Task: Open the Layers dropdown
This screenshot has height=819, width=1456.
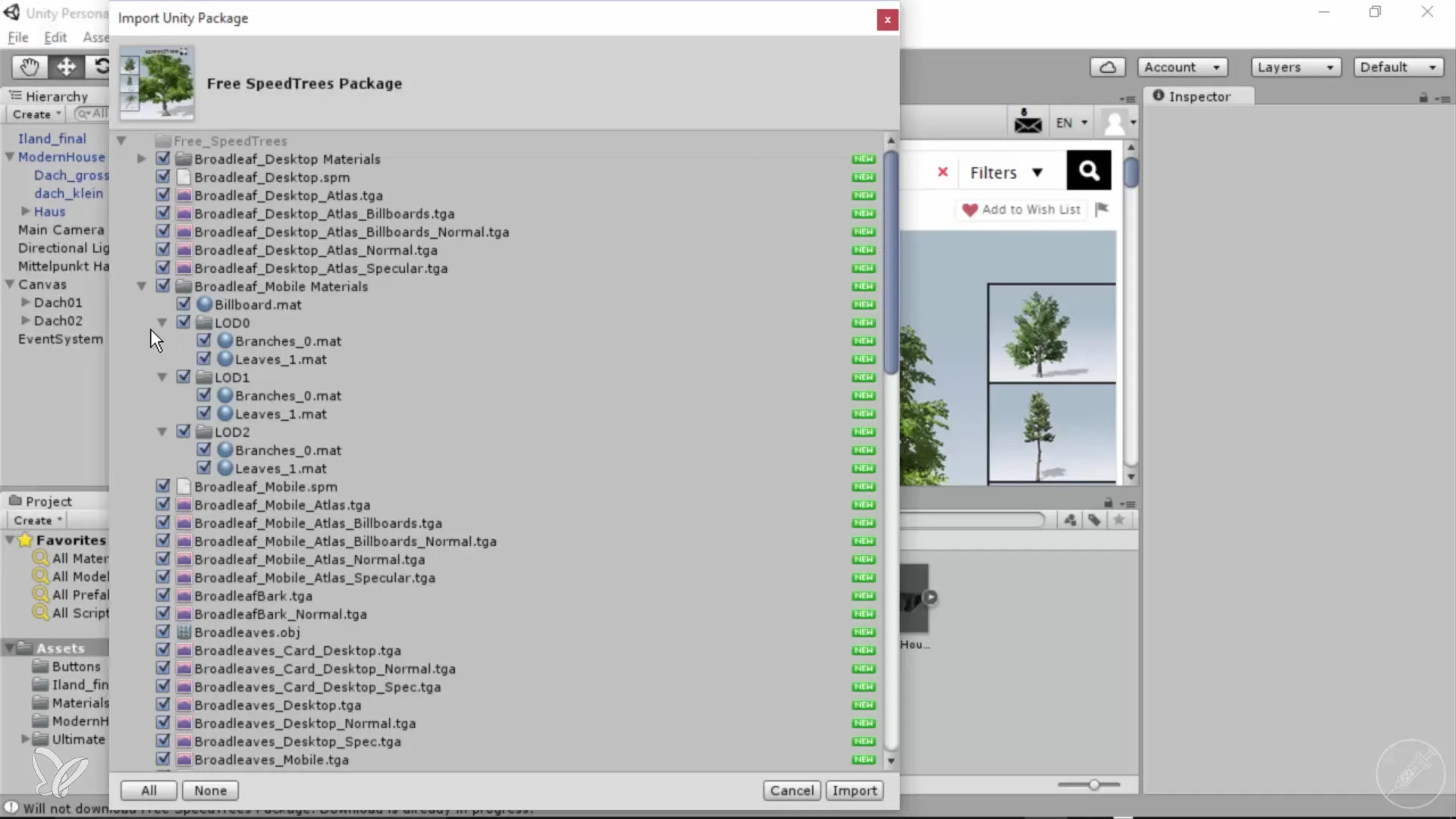Action: coord(1295,67)
